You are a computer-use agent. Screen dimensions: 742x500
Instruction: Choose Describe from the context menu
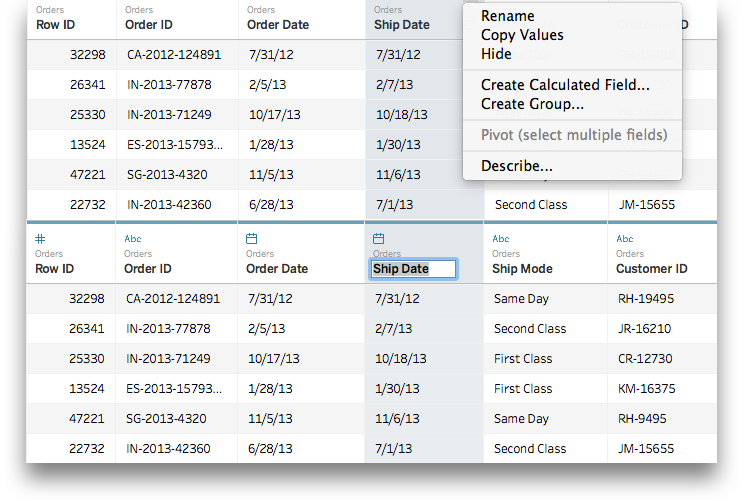point(516,166)
